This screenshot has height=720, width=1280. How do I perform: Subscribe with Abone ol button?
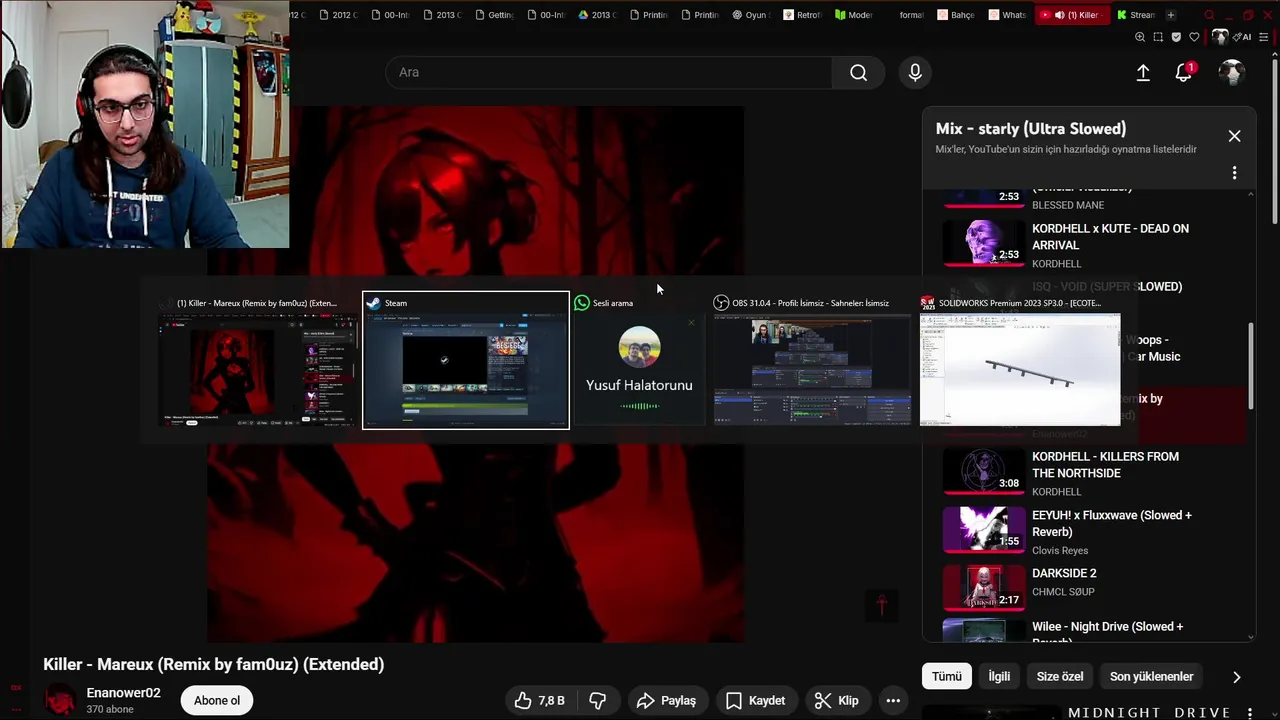point(217,700)
